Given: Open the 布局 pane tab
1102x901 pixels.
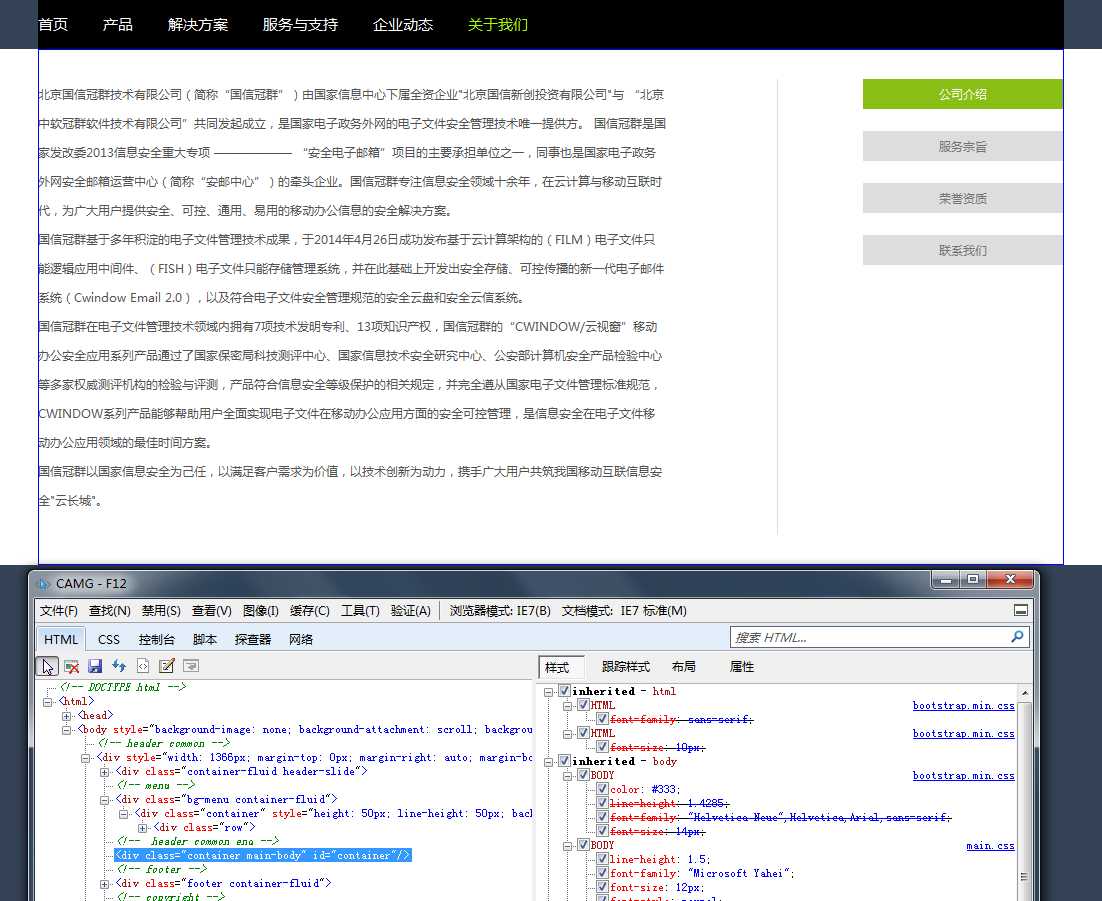Looking at the screenshot, I should (x=683, y=667).
